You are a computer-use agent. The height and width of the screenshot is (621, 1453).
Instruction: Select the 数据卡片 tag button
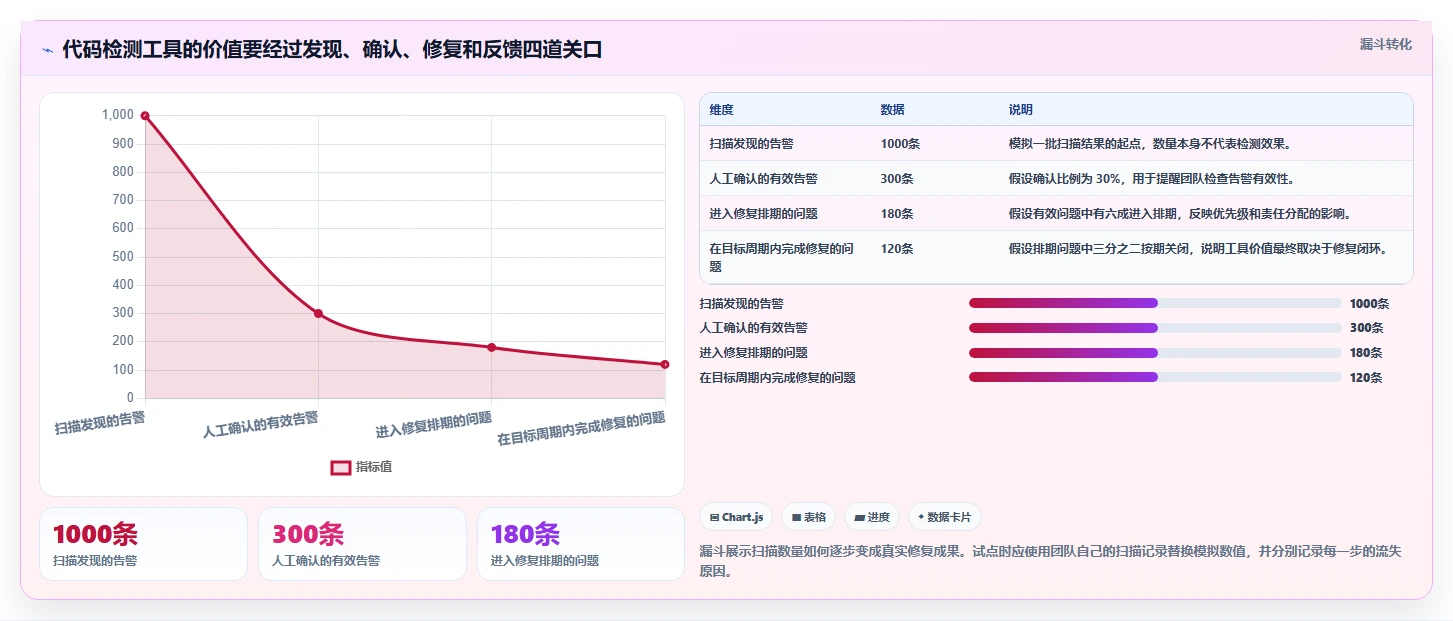pos(944,517)
